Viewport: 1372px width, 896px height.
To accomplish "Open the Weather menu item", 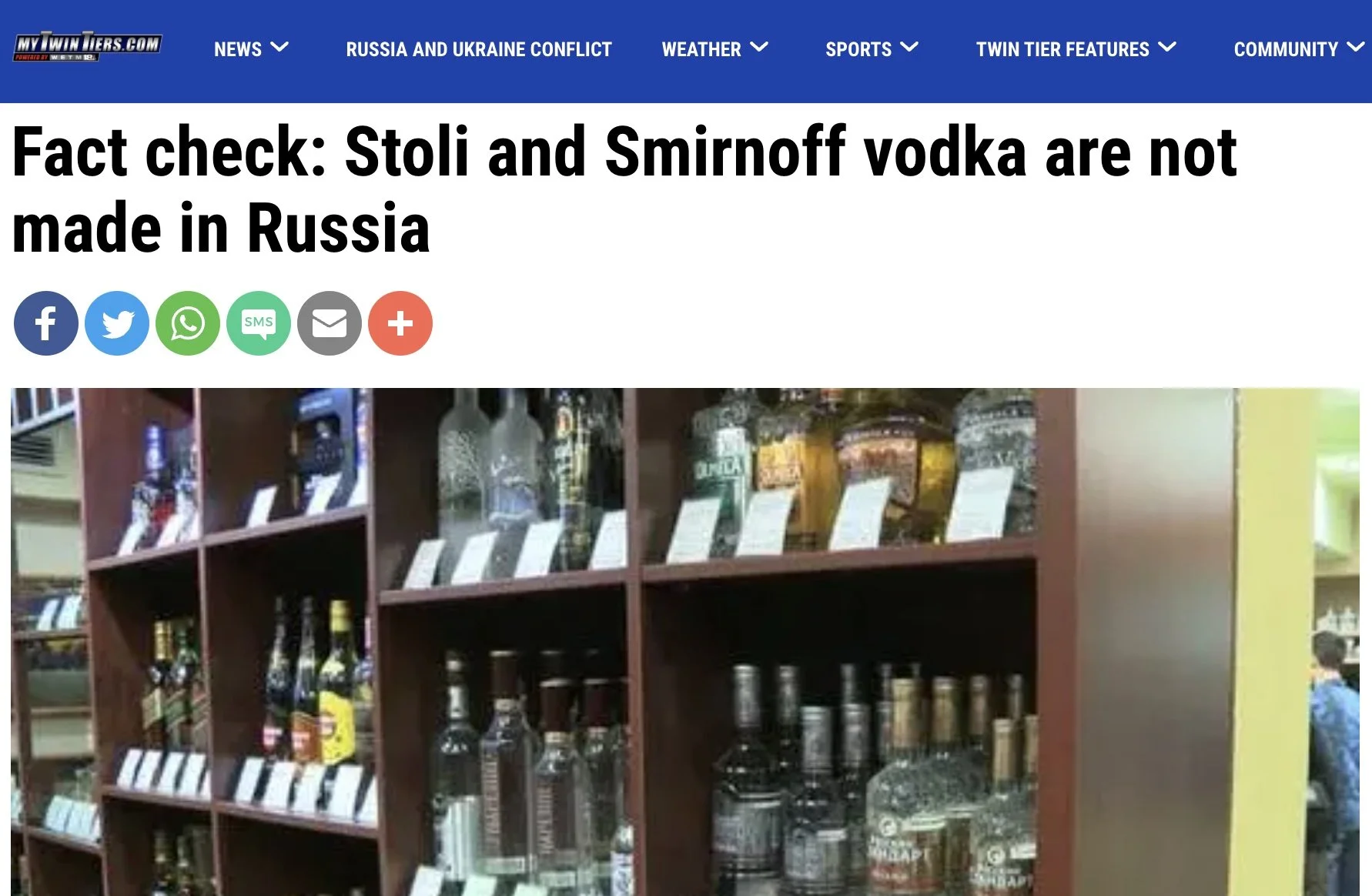I will [x=701, y=49].
